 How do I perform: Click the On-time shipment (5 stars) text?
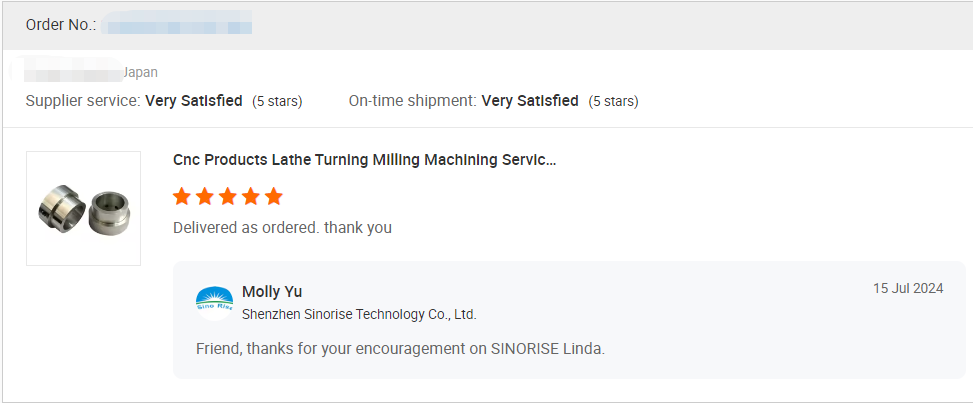[x=613, y=101]
